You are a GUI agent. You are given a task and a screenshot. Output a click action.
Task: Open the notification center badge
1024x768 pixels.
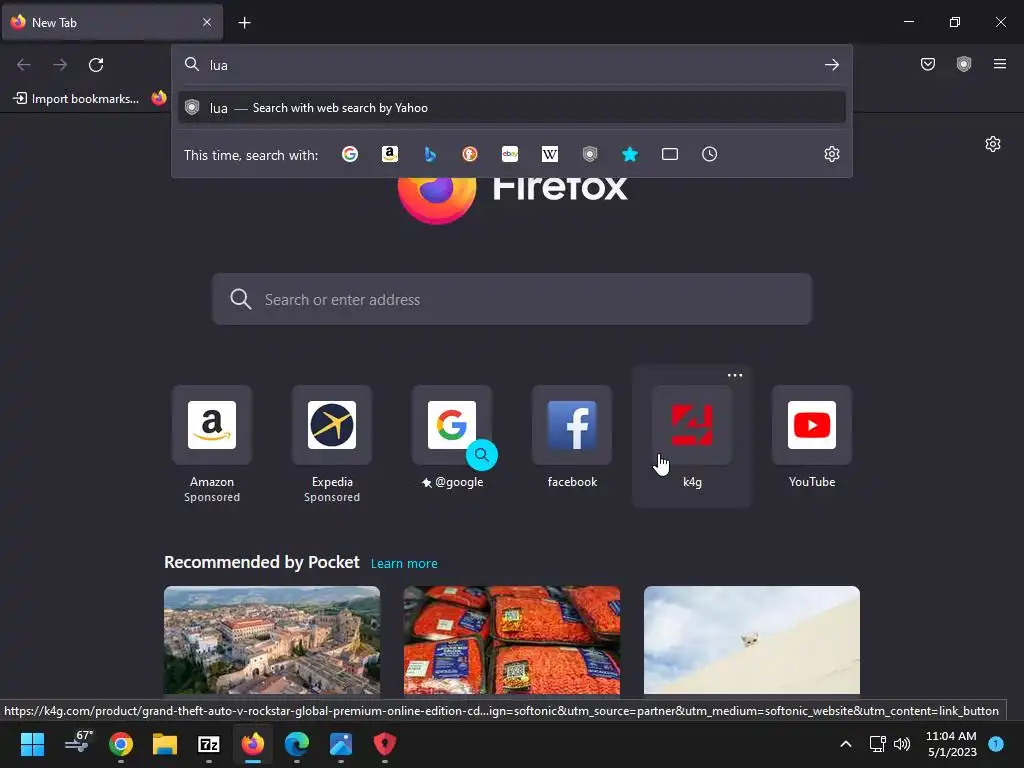[x=996, y=743]
